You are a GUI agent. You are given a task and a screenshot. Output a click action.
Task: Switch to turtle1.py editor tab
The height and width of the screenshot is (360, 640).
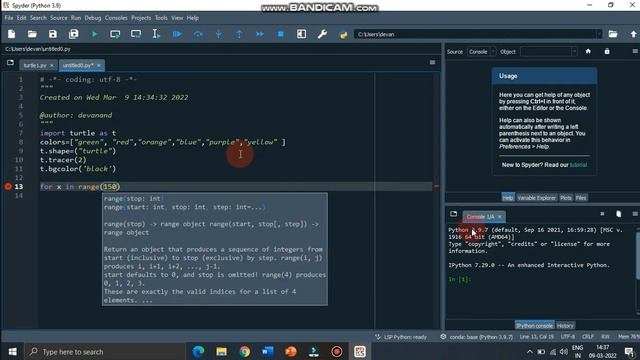(35, 65)
